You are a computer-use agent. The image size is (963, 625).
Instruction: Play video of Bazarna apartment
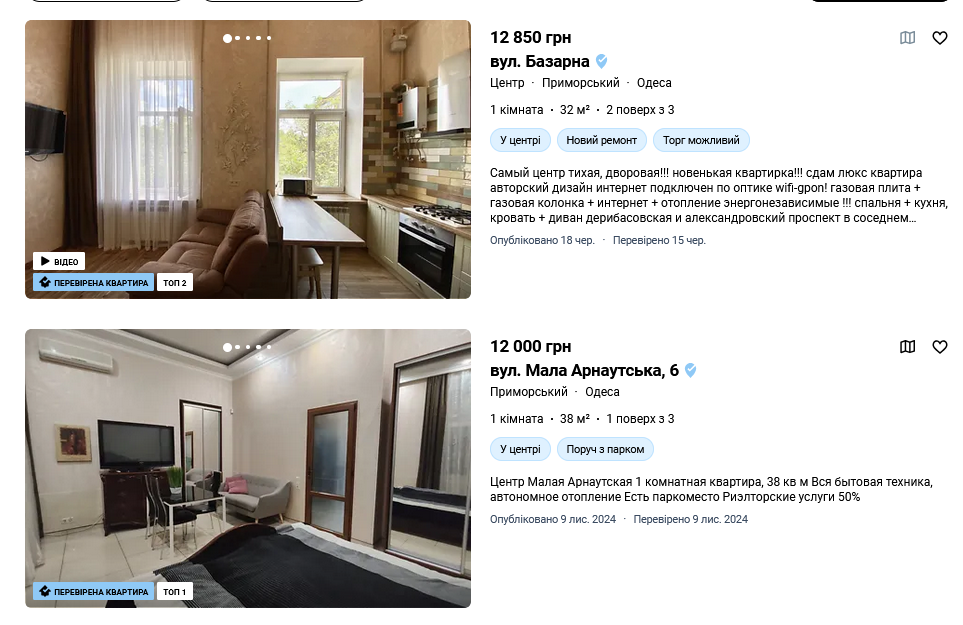[x=59, y=262]
